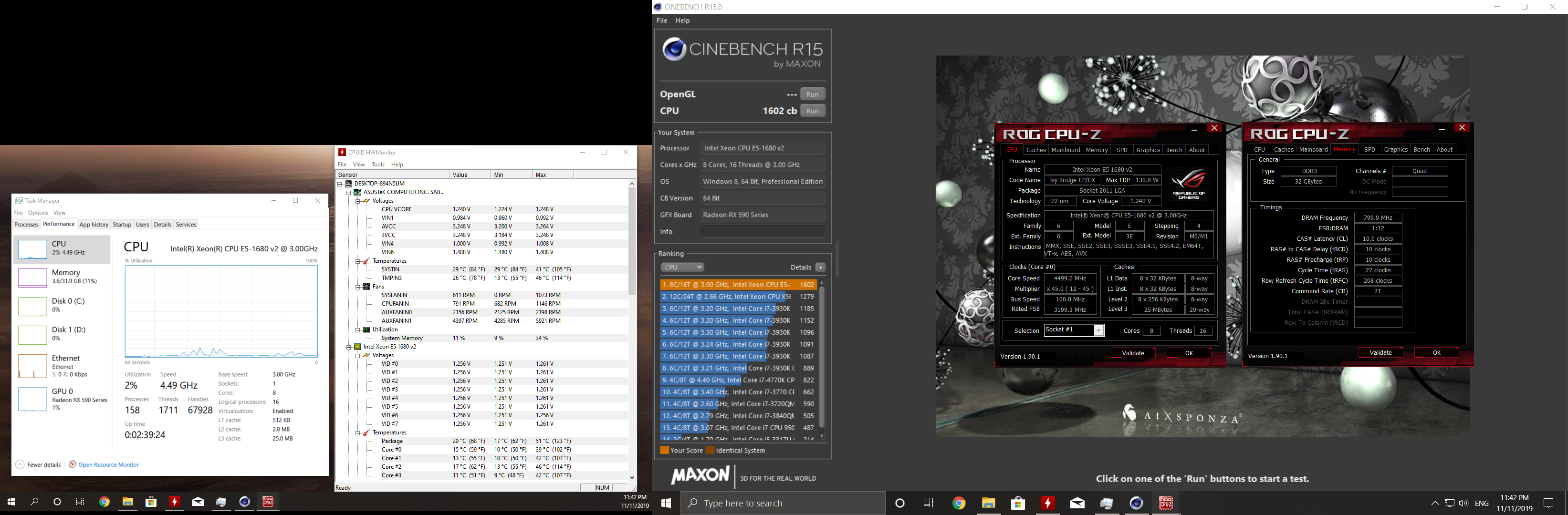Open the Processes tab in Task Manager
This screenshot has height=515, width=1568.
tap(26, 225)
